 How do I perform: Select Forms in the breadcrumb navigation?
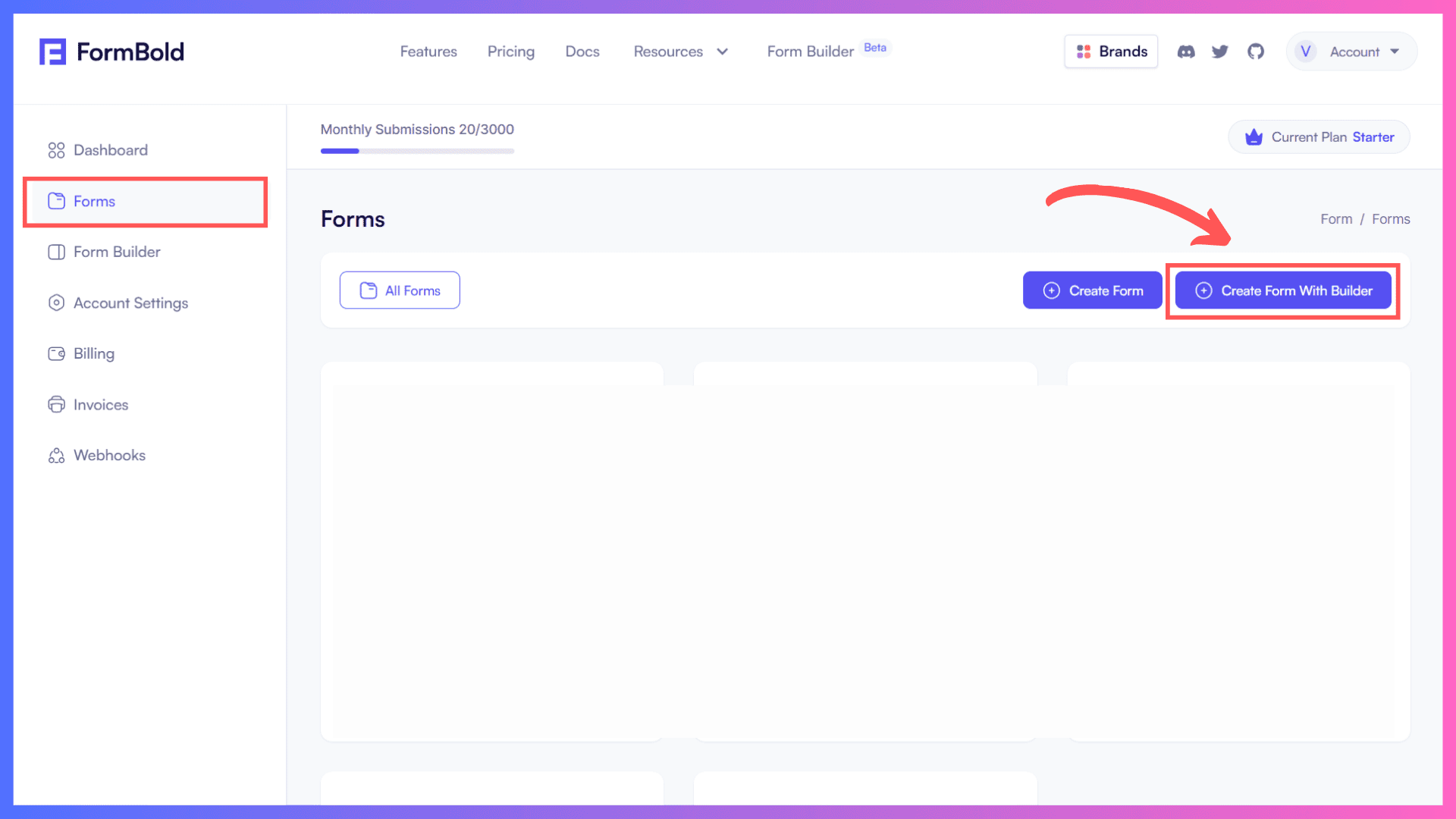[1391, 218]
